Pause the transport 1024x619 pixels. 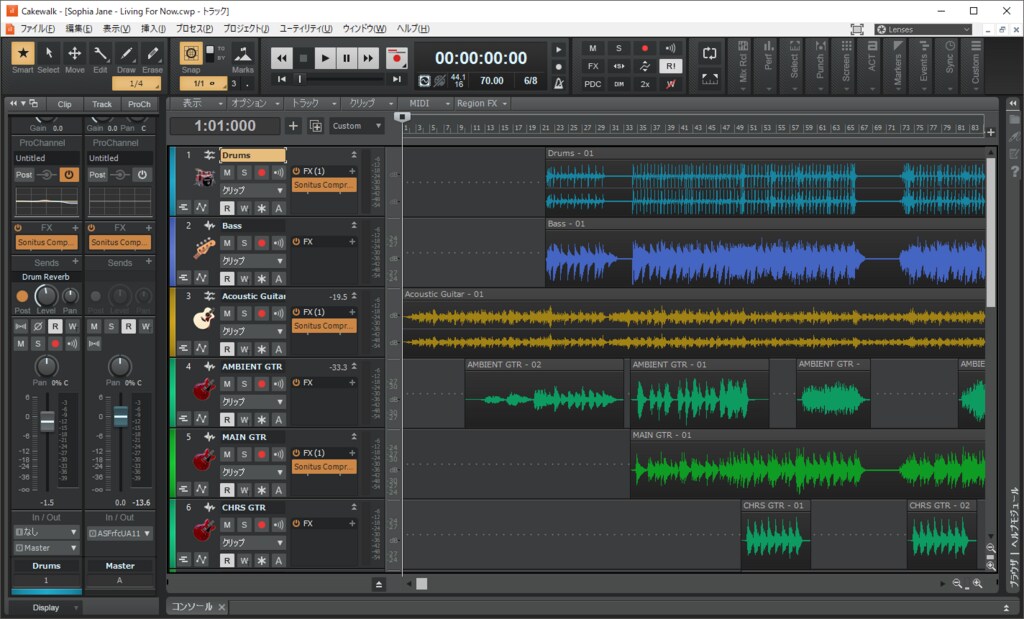coord(346,58)
